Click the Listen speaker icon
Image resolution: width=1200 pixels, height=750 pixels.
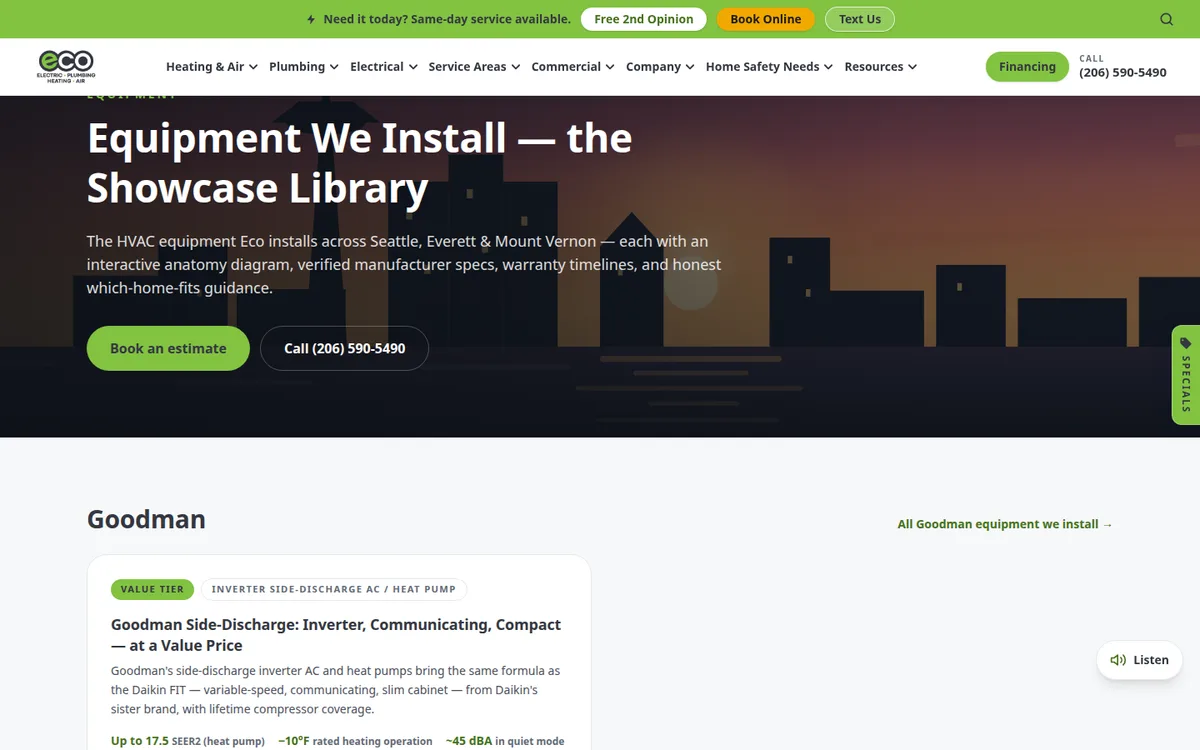pyautogui.click(x=1118, y=660)
